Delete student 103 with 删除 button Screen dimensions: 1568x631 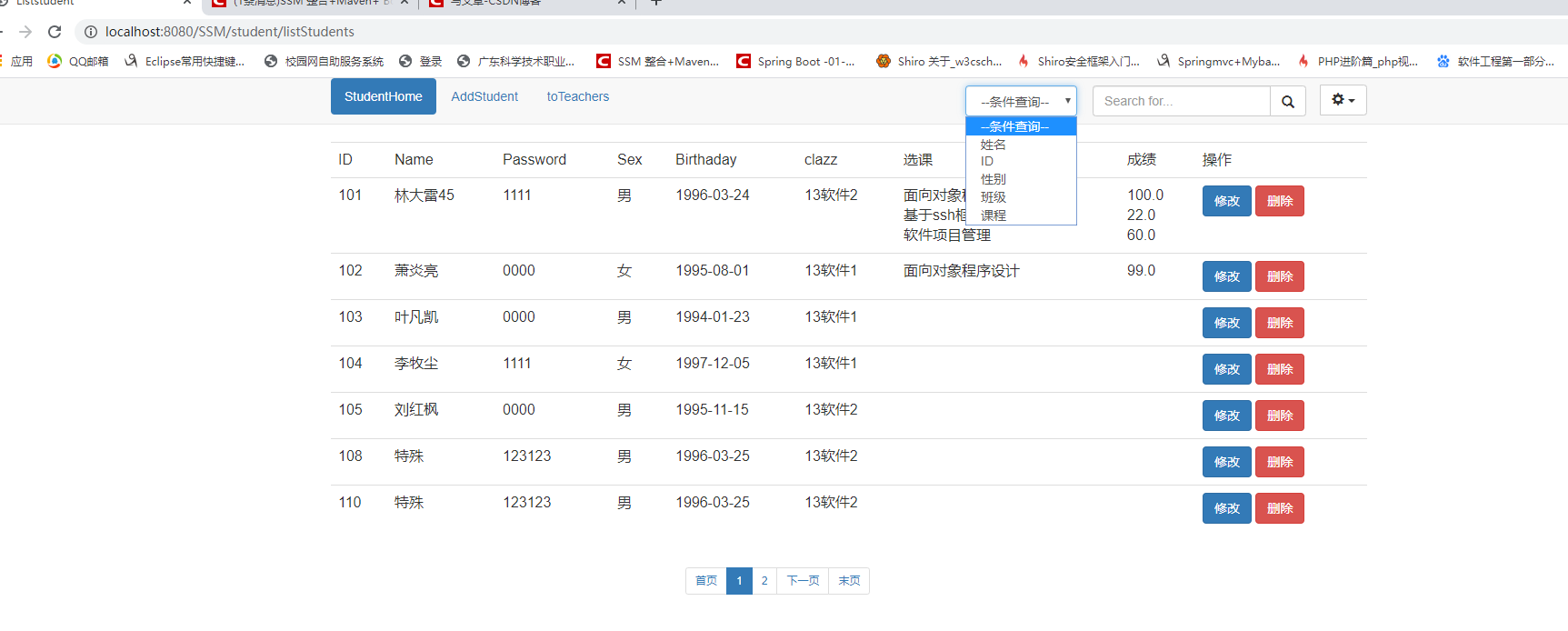click(1279, 323)
